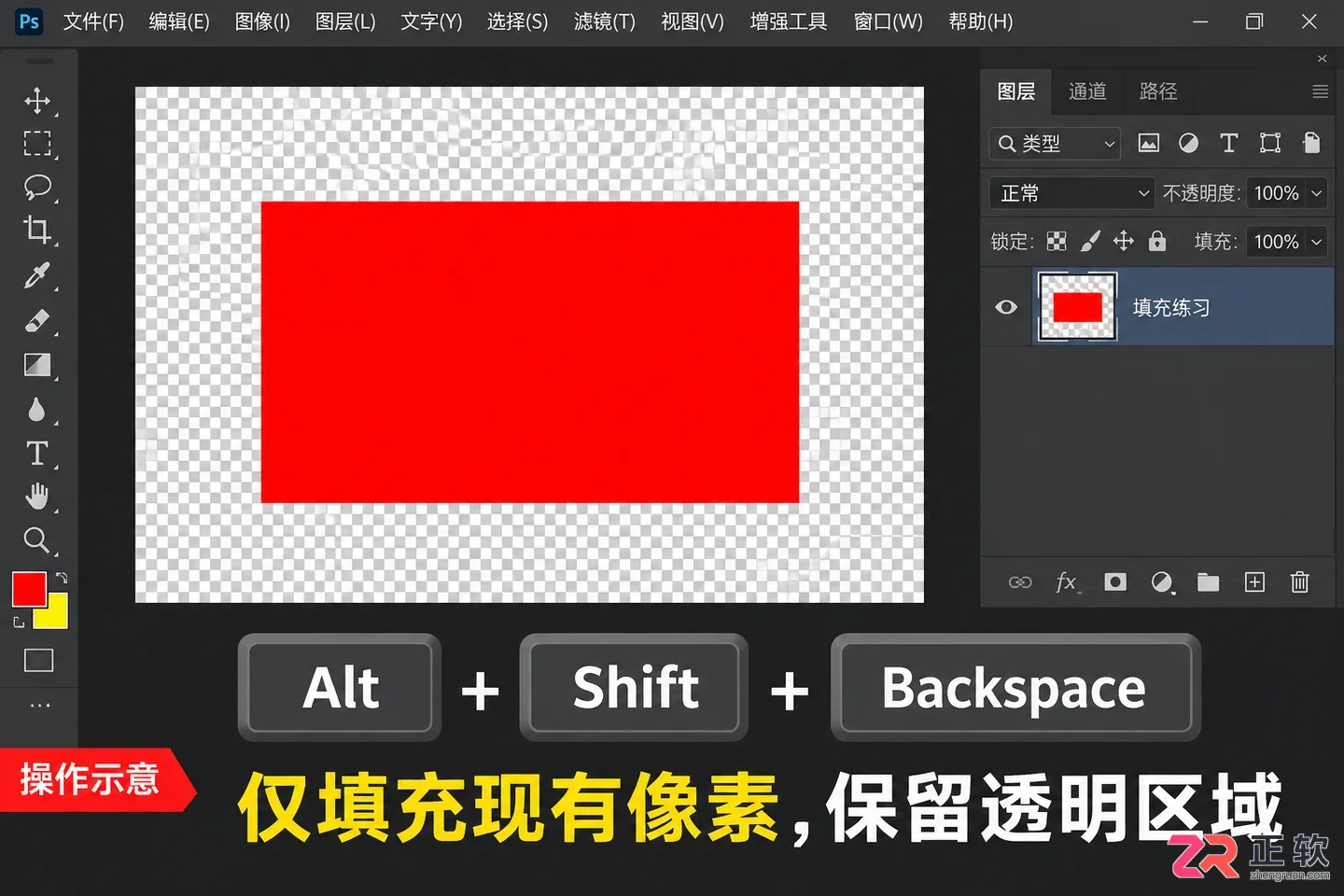Viewport: 1344px width, 896px height.
Task: Click the link layers icon
Action: tap(1020, 582)
